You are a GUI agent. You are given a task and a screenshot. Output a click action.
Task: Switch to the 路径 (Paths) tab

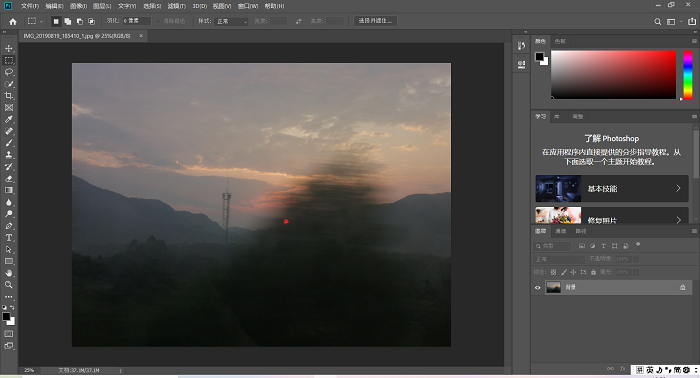pyautogui.click(x=581, y=231)
